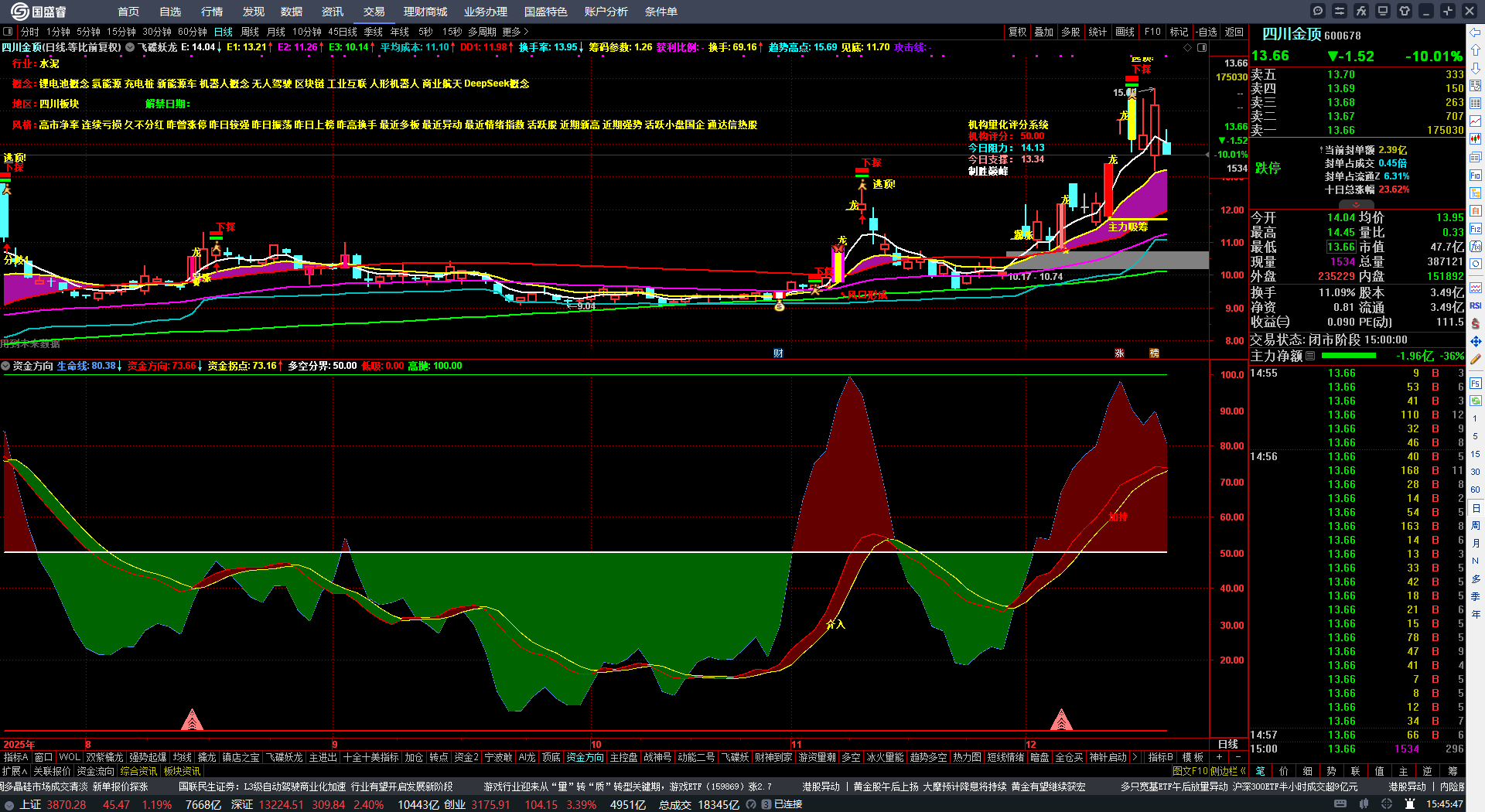Toggle the checkbox left of 分时 period
Viewport: 1485px width, 812px height.
tap(8, 32)
